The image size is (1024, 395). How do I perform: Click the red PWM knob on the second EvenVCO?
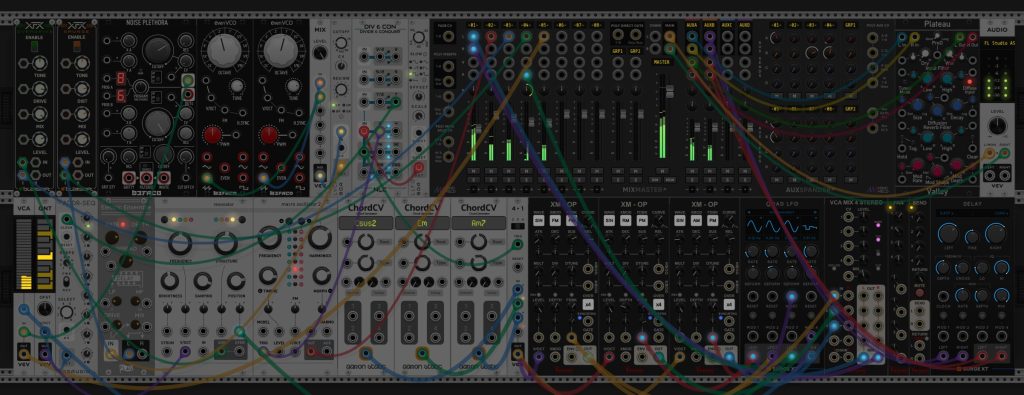[268, 136]
